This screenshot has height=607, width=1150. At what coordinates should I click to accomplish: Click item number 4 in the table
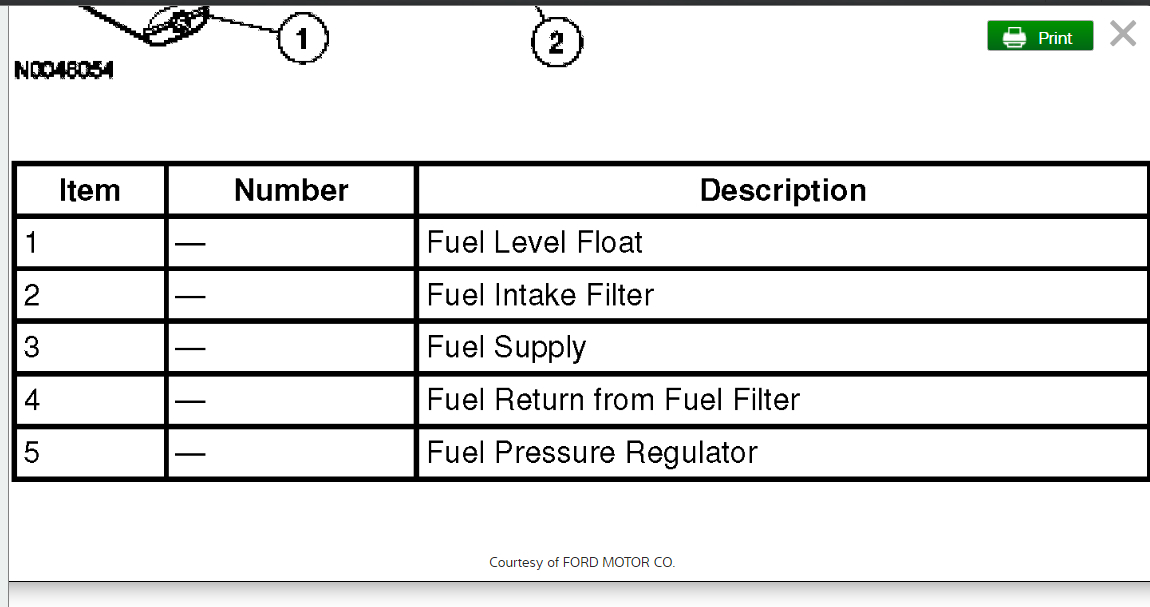32,400
